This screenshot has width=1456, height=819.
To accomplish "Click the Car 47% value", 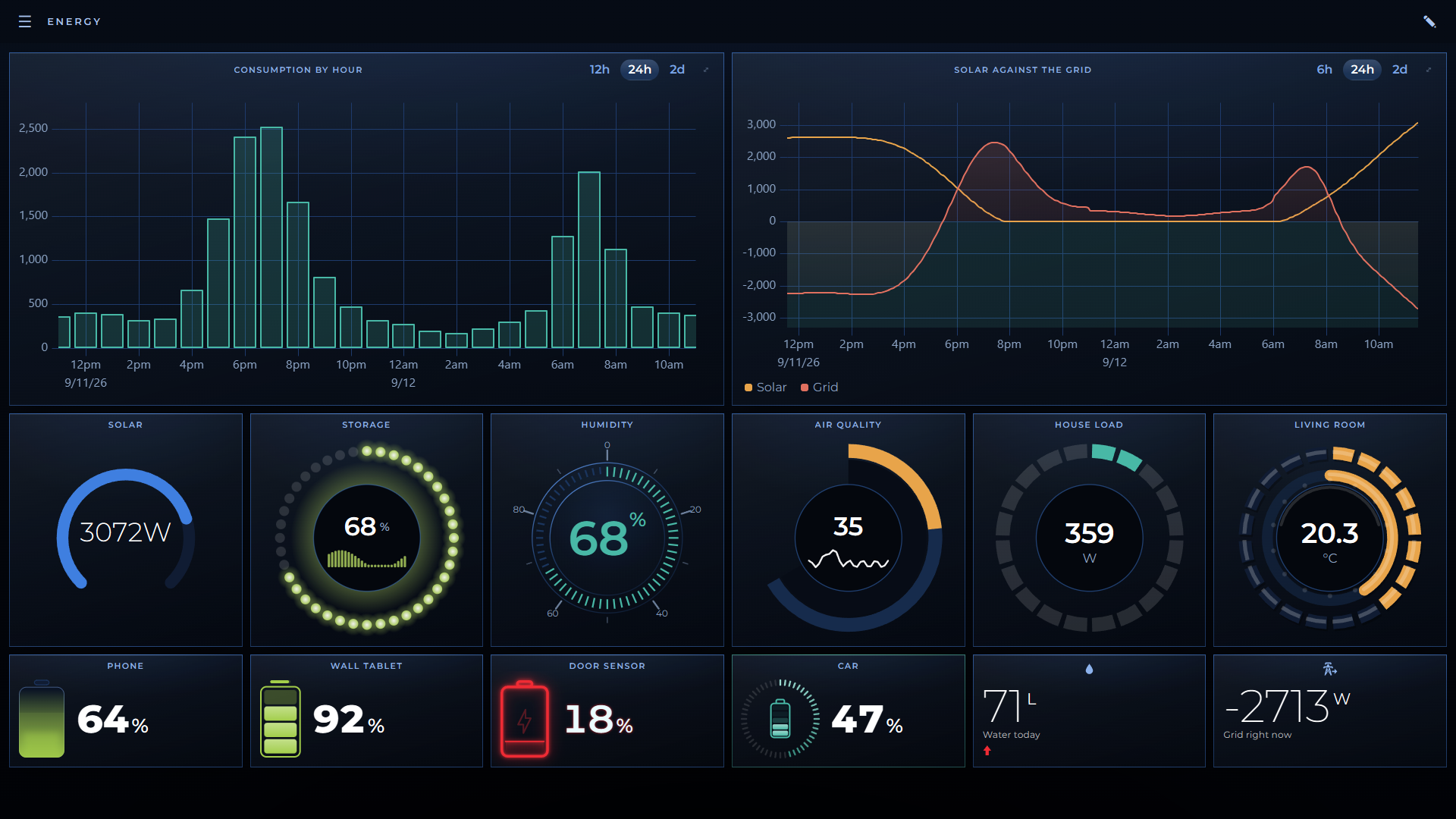I will coord(867,720).
